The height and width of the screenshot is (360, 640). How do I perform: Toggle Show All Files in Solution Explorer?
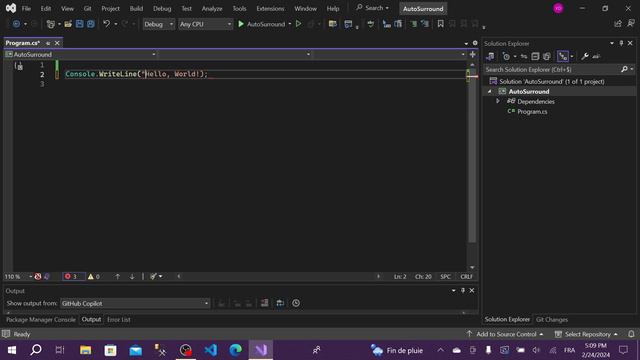[547, 56]
